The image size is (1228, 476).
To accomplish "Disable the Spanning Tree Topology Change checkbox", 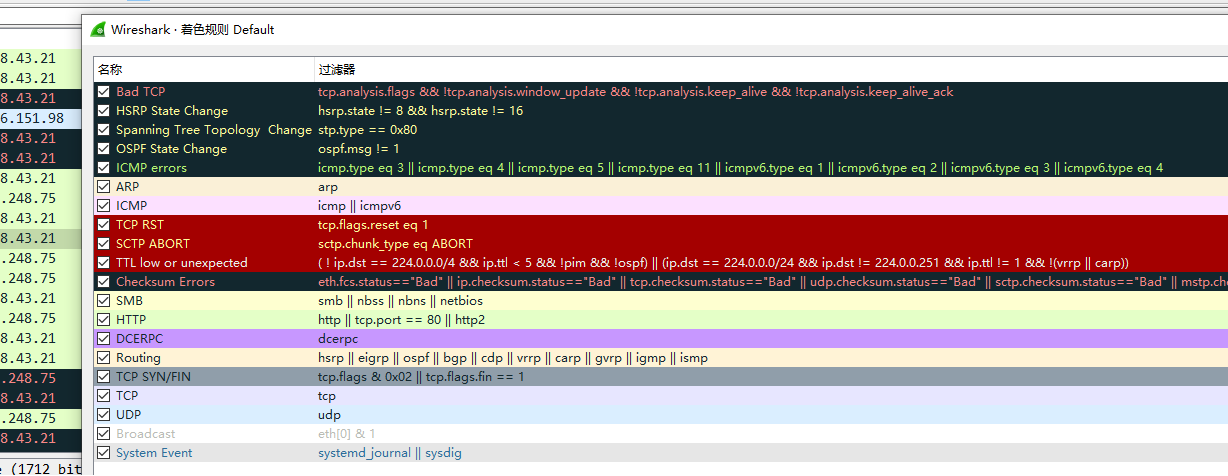I will (x=103, y=130).
